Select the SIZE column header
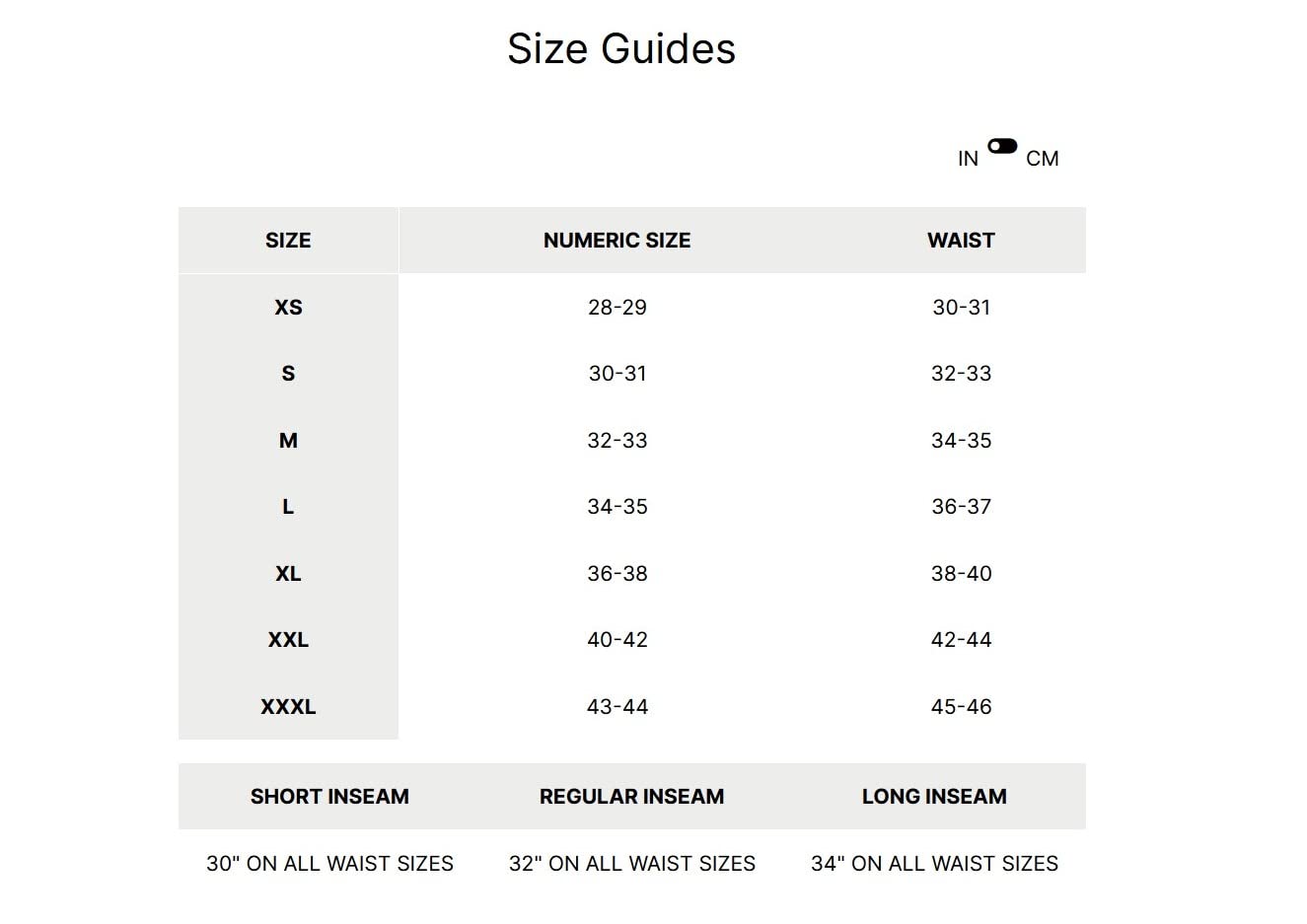1307x924 pixels. pyautogui.click(x=288, y=241)
